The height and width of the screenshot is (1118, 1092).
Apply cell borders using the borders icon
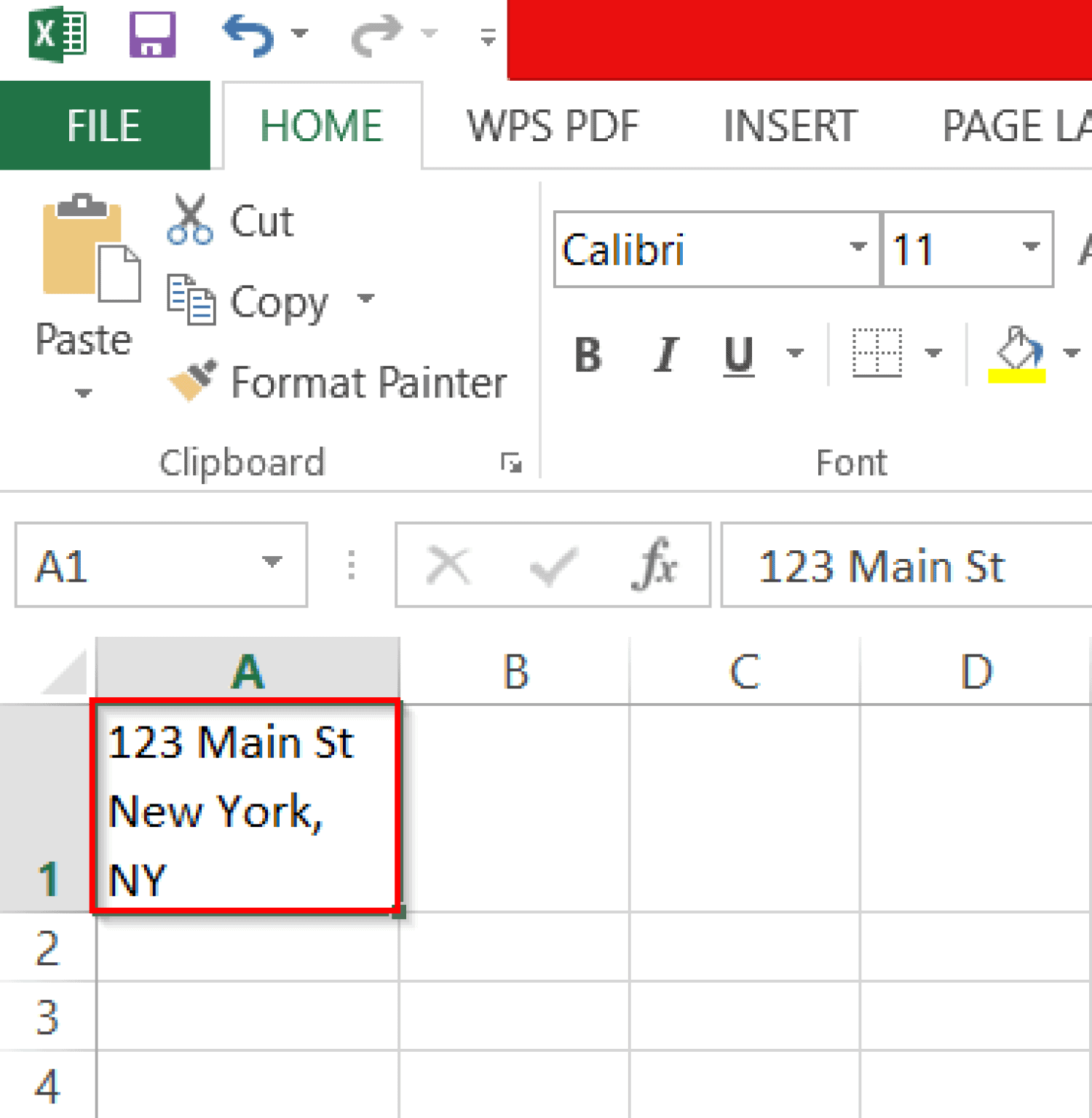coord(877,353)
